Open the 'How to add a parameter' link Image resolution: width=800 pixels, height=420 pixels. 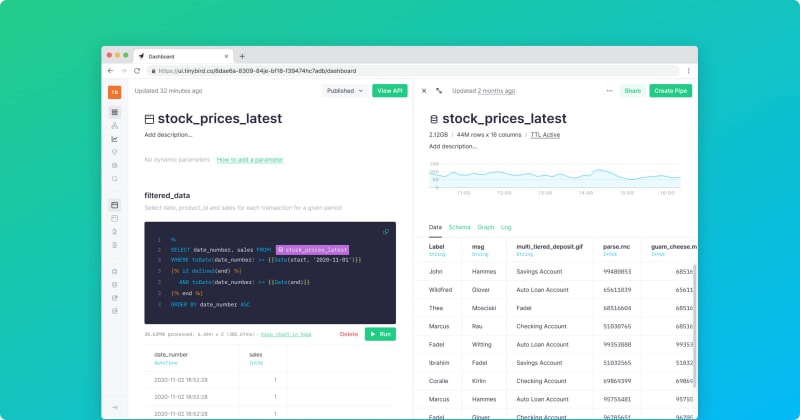(249, 159)
